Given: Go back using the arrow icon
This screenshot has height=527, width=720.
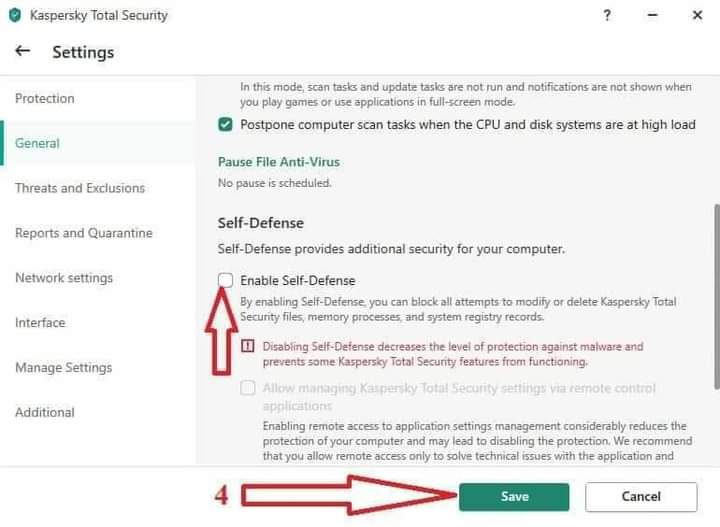Looking at the screenshot, I should click(22, 51).
